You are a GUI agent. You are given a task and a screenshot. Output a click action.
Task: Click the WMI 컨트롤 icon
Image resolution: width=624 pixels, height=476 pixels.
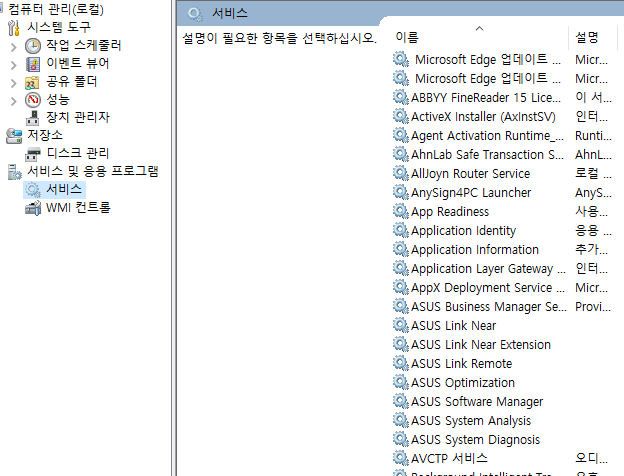pos(33,208)
